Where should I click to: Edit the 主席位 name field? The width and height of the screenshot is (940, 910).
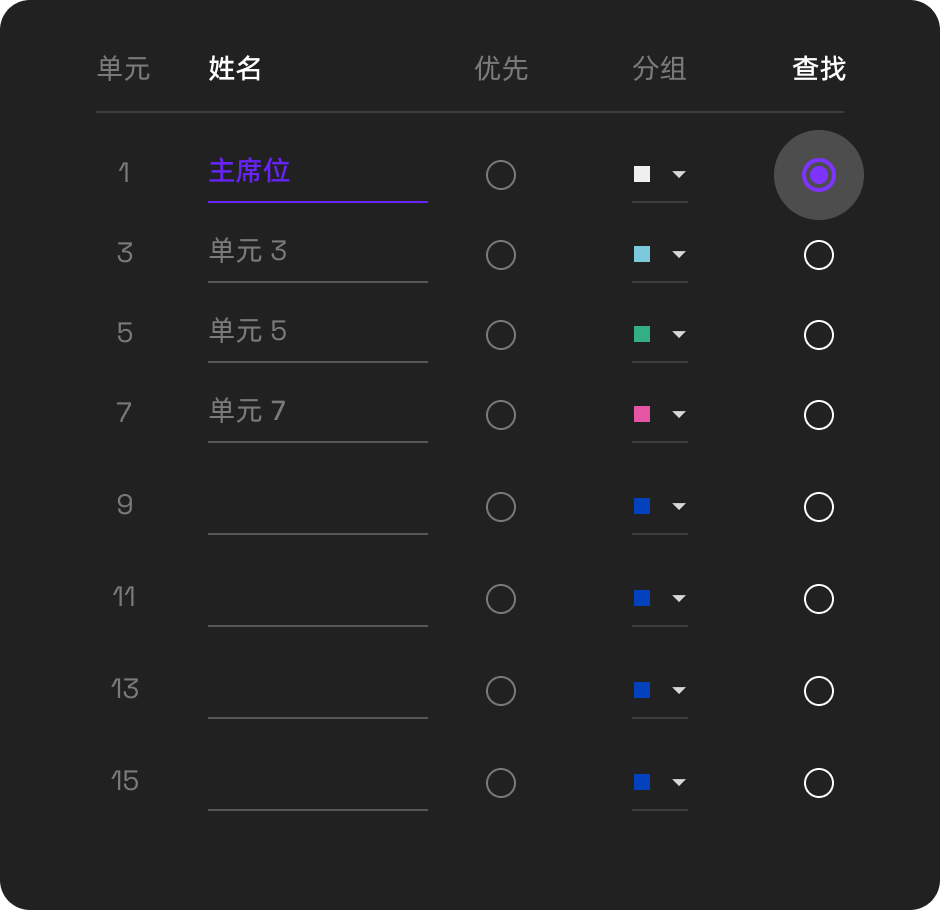(318, 174)
